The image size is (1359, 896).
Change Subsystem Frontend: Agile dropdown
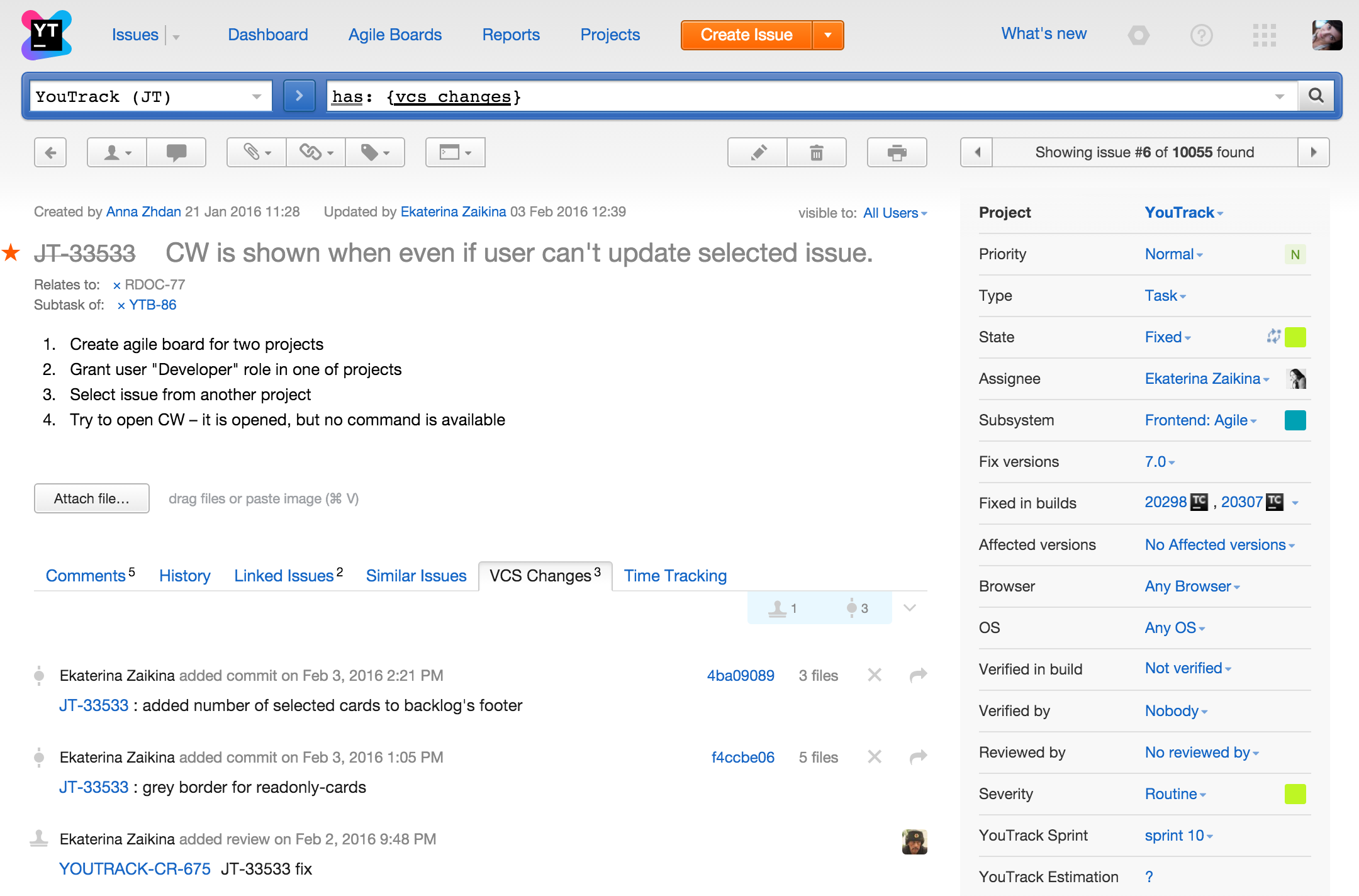(x=1200, y=420)
